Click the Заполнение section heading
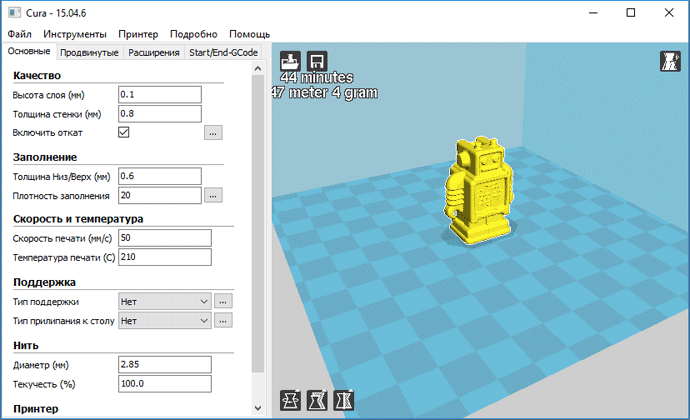Viewport: 690px width, 420px height. point(45,157)
